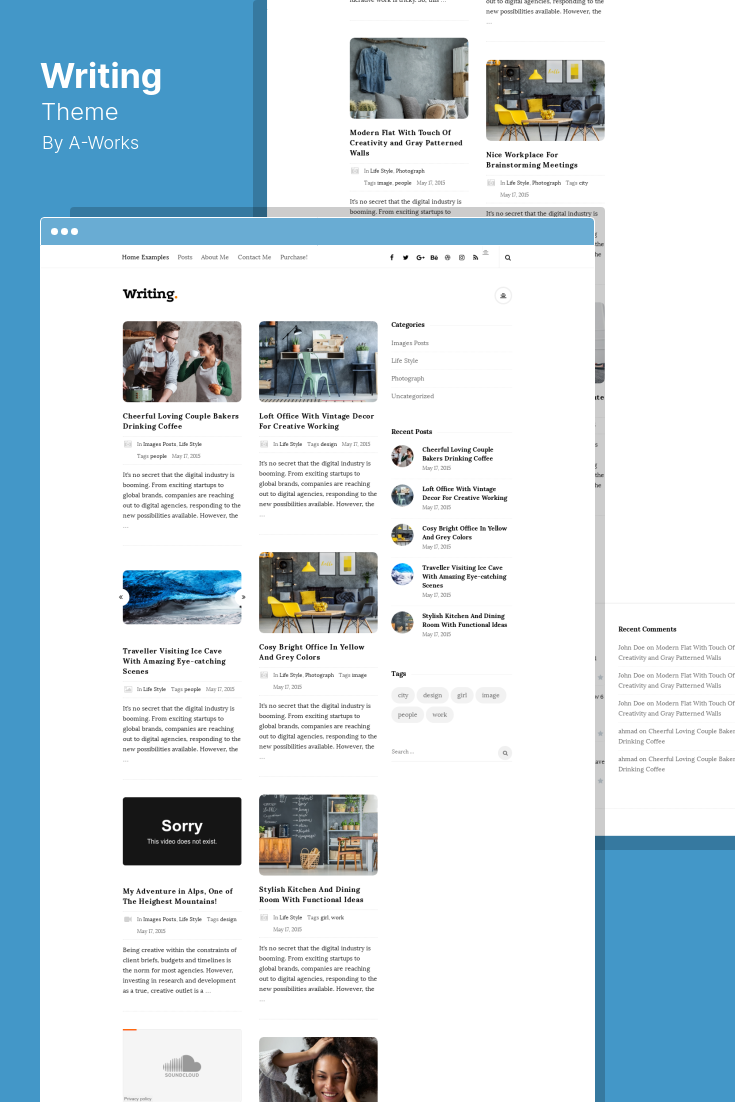Screen dimensions: 735x1102
Task: Select the girl tag pill
Action: pos(462,695)
